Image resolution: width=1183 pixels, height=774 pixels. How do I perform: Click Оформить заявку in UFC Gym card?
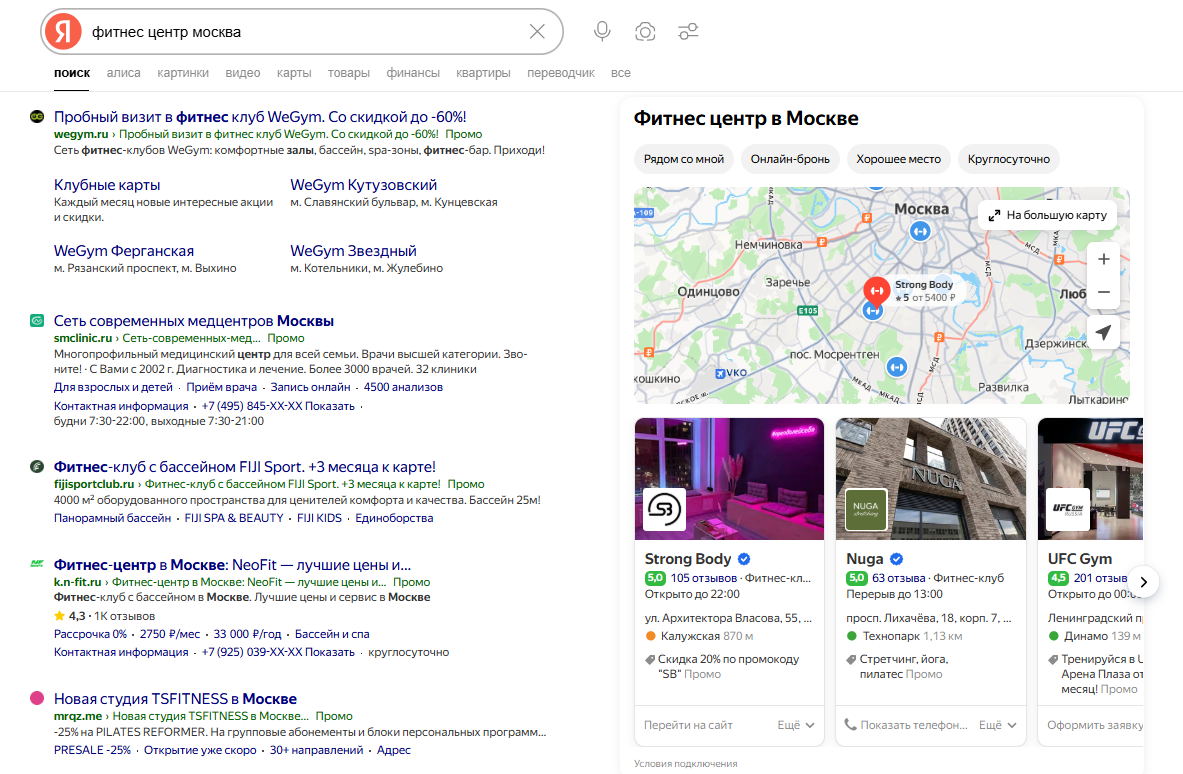(1095, 725)
